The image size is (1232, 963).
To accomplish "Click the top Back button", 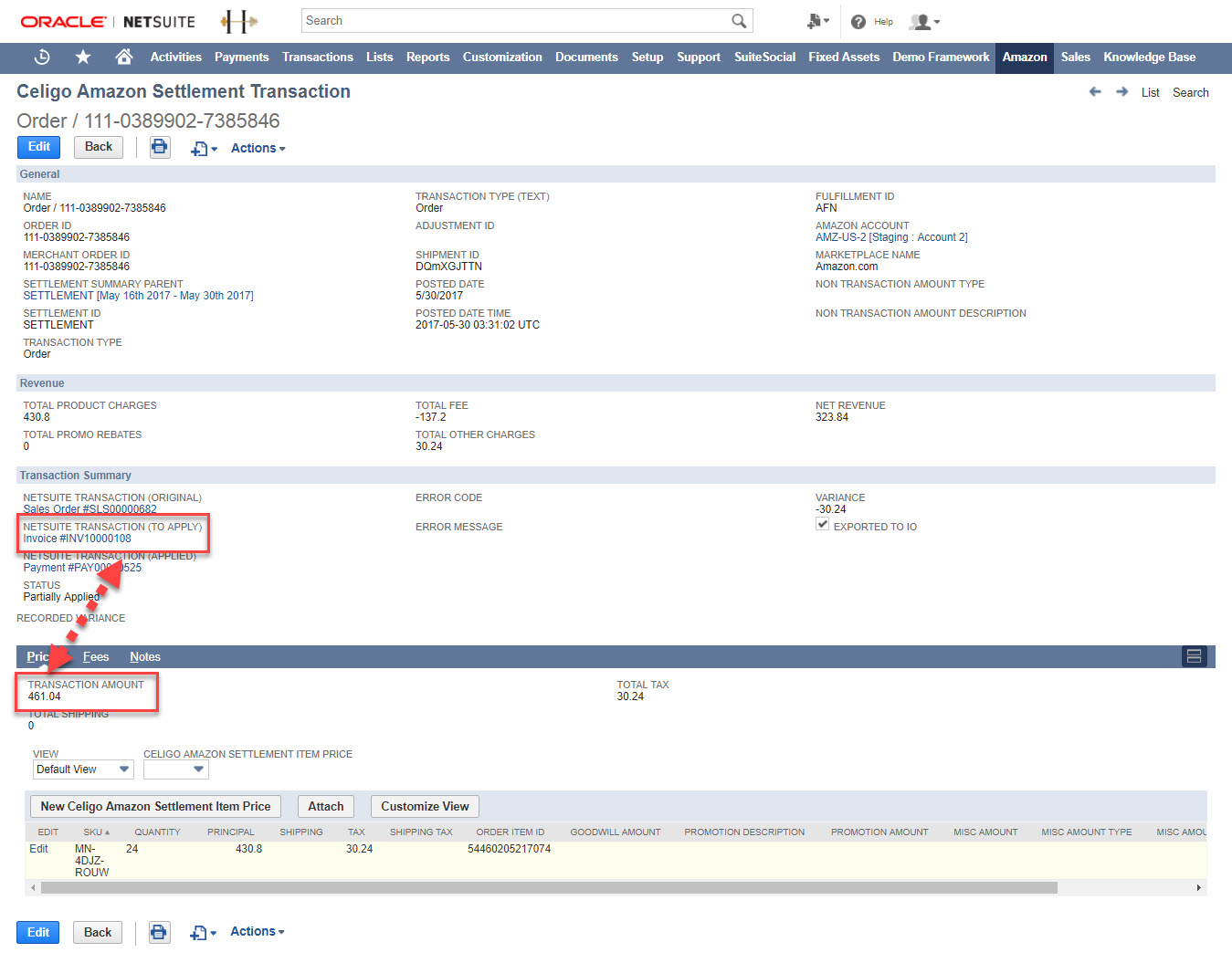I will click(x=99, y=147).
